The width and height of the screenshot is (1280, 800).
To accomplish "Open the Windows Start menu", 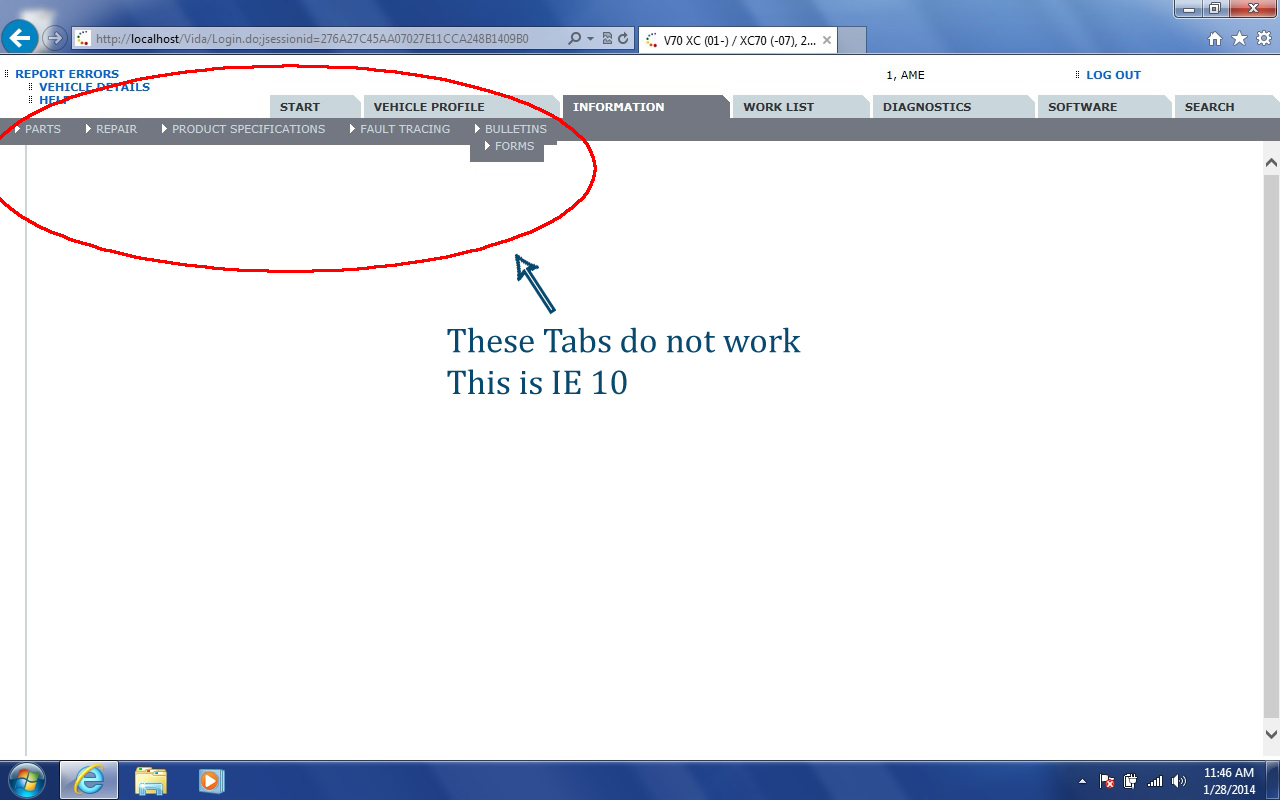I will click(x=26, y=780).
